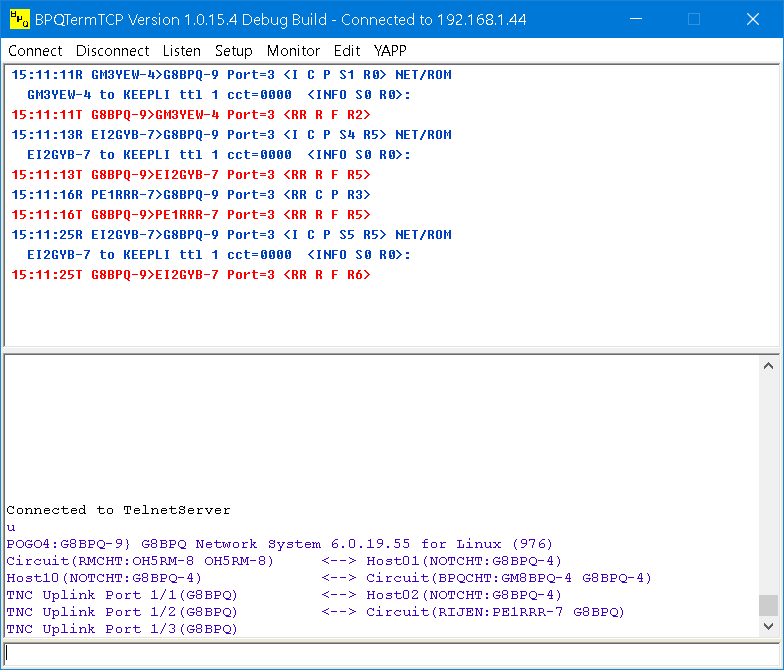Open the Edit menu

(x=347, y=51)
